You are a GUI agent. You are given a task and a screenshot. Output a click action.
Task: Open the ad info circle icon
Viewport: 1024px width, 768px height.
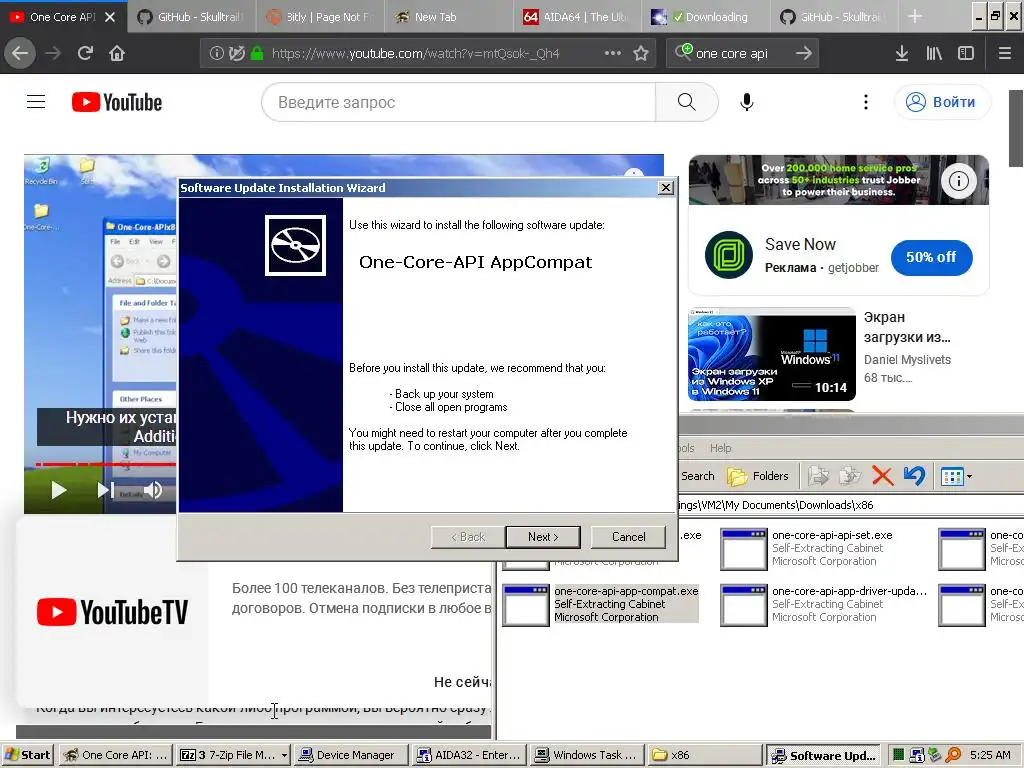click(x=959, y=181)
